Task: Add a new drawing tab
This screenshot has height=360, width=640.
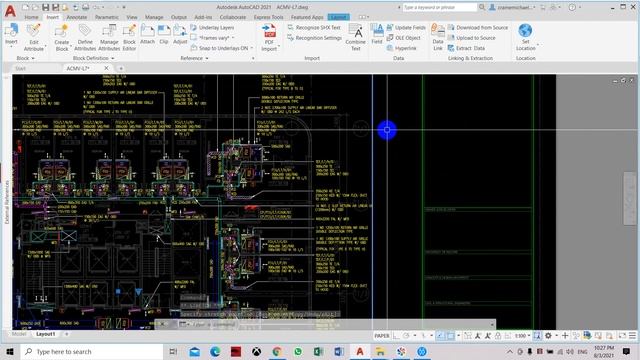Action: (x=121, y=68)
